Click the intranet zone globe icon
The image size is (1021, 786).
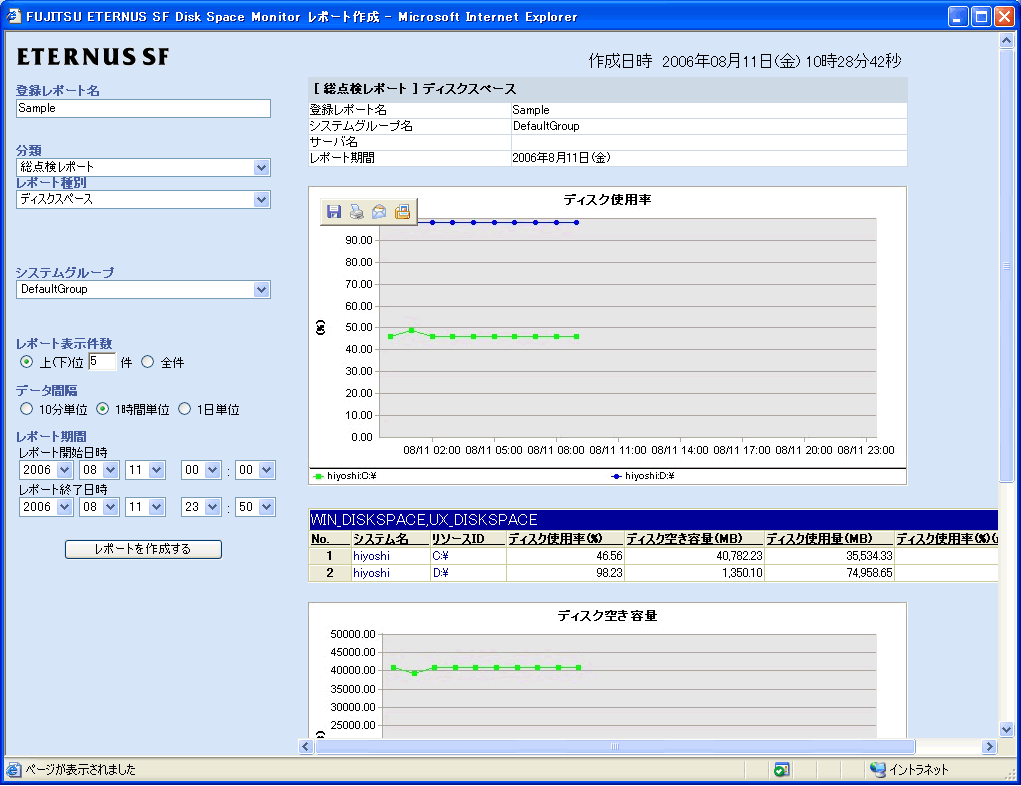[877, 770]
